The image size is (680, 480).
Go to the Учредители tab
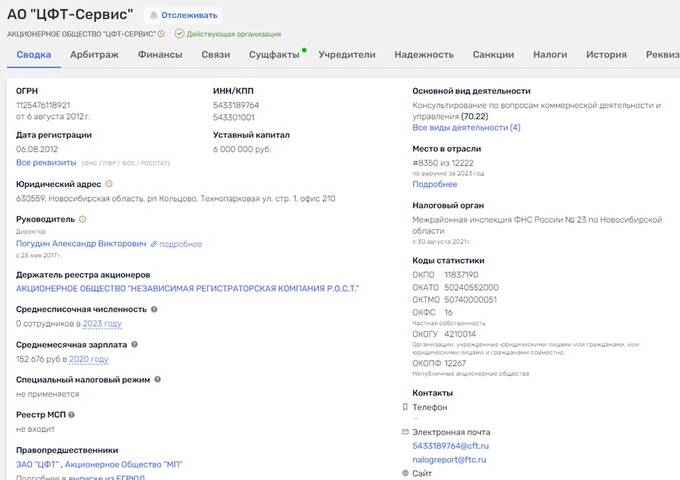(346, 55)
